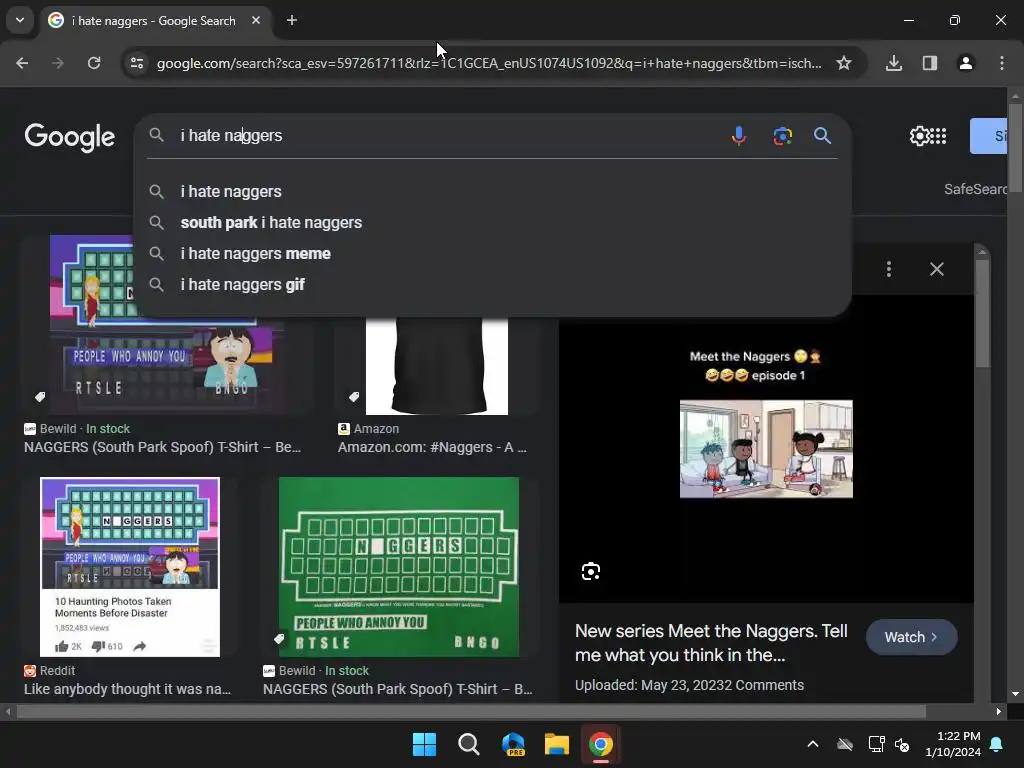The width and height of the screenshot is (1024, 768).
Task: Close the image preview panel
Action: click(x=936, y=269)
